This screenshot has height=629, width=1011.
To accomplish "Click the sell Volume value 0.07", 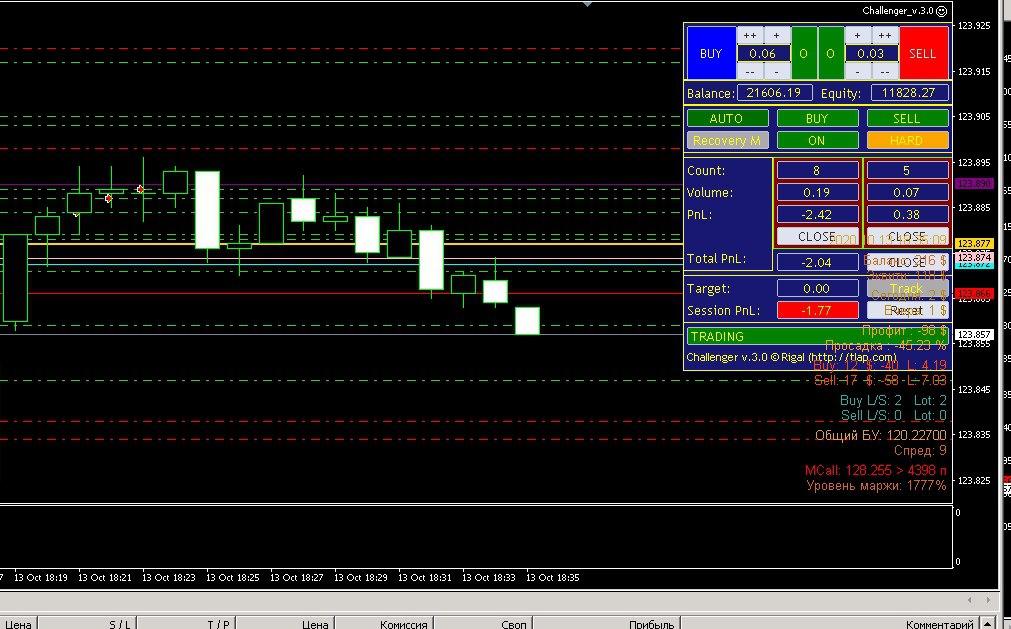I will pyautogui.click(x=907, y=193).
